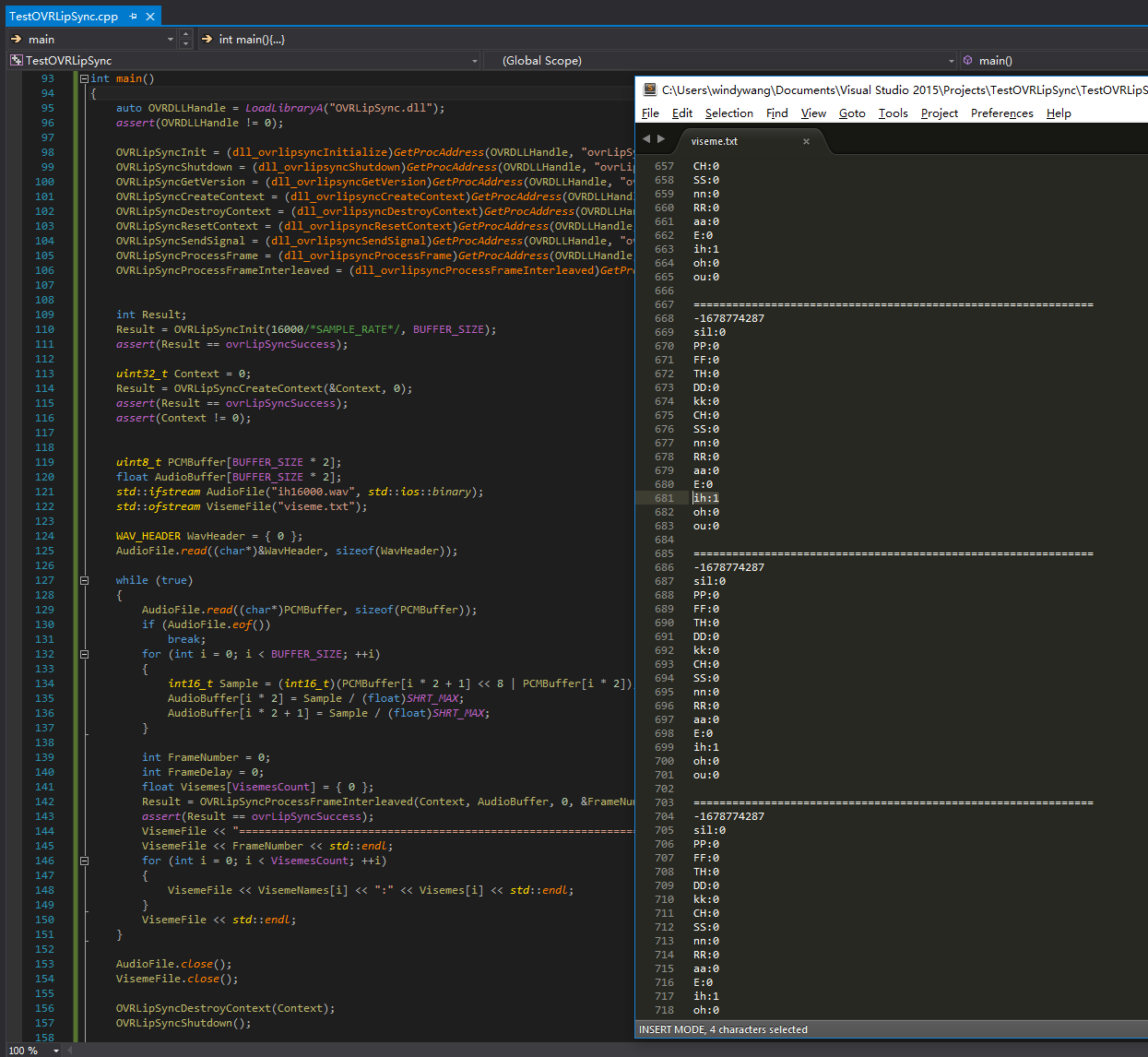Click the previous tab left arrow in Sublime
This screenshot has width=1148, height=1057.
coord(646,139)
